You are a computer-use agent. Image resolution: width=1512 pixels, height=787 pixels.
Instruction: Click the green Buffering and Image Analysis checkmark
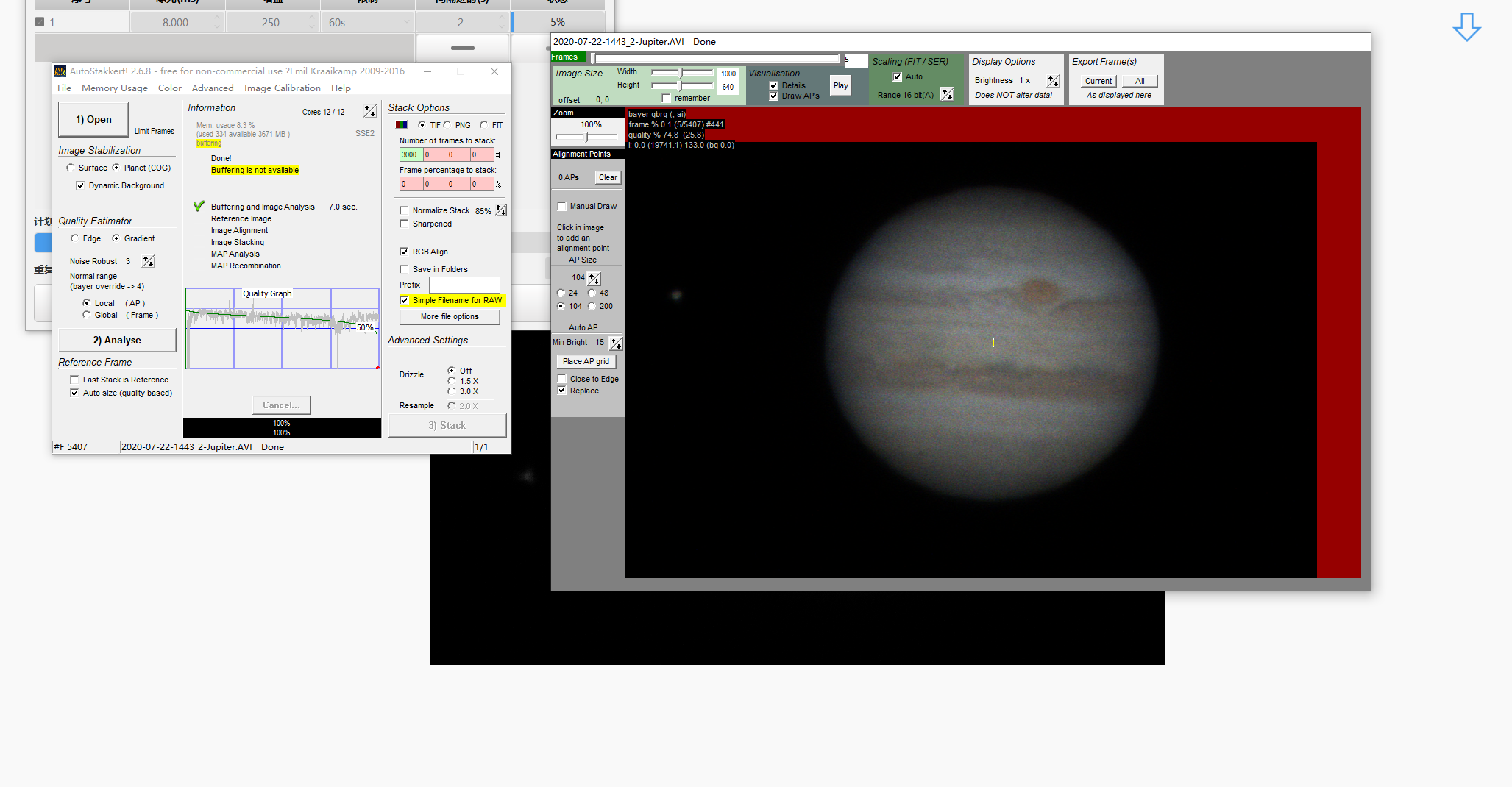199,206
